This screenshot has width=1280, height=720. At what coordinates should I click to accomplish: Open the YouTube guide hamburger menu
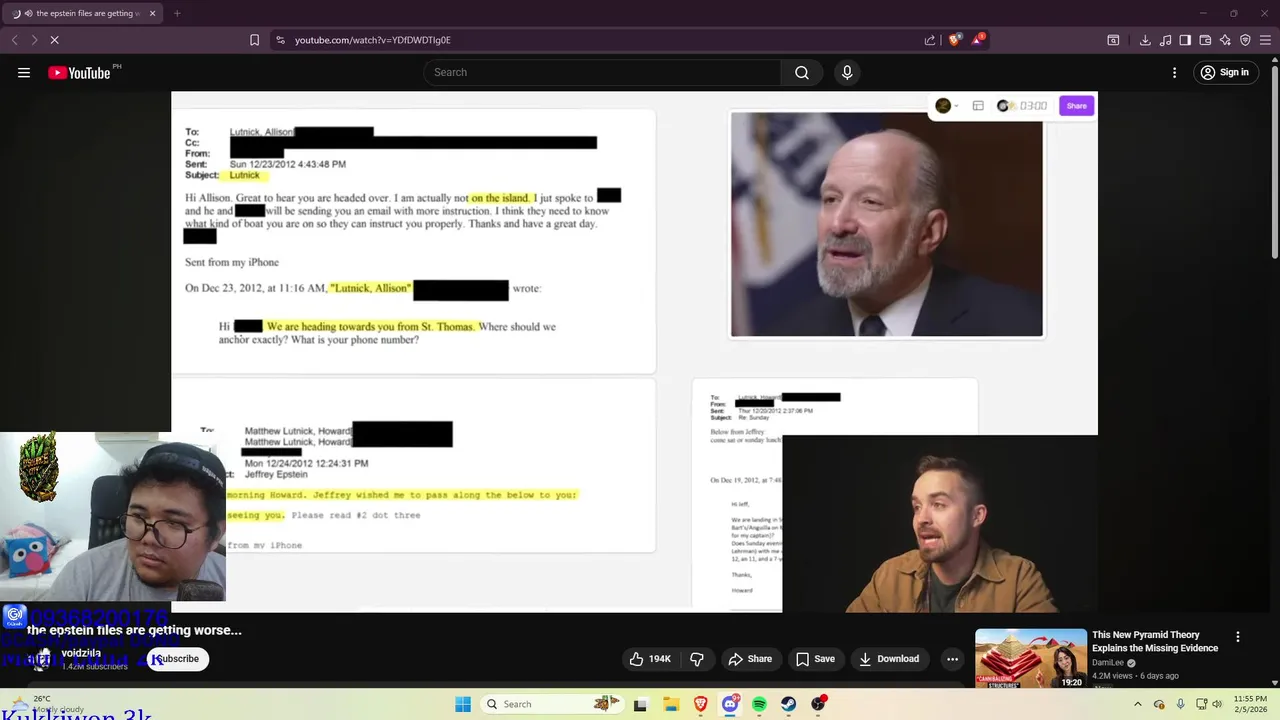coord(24,72)
